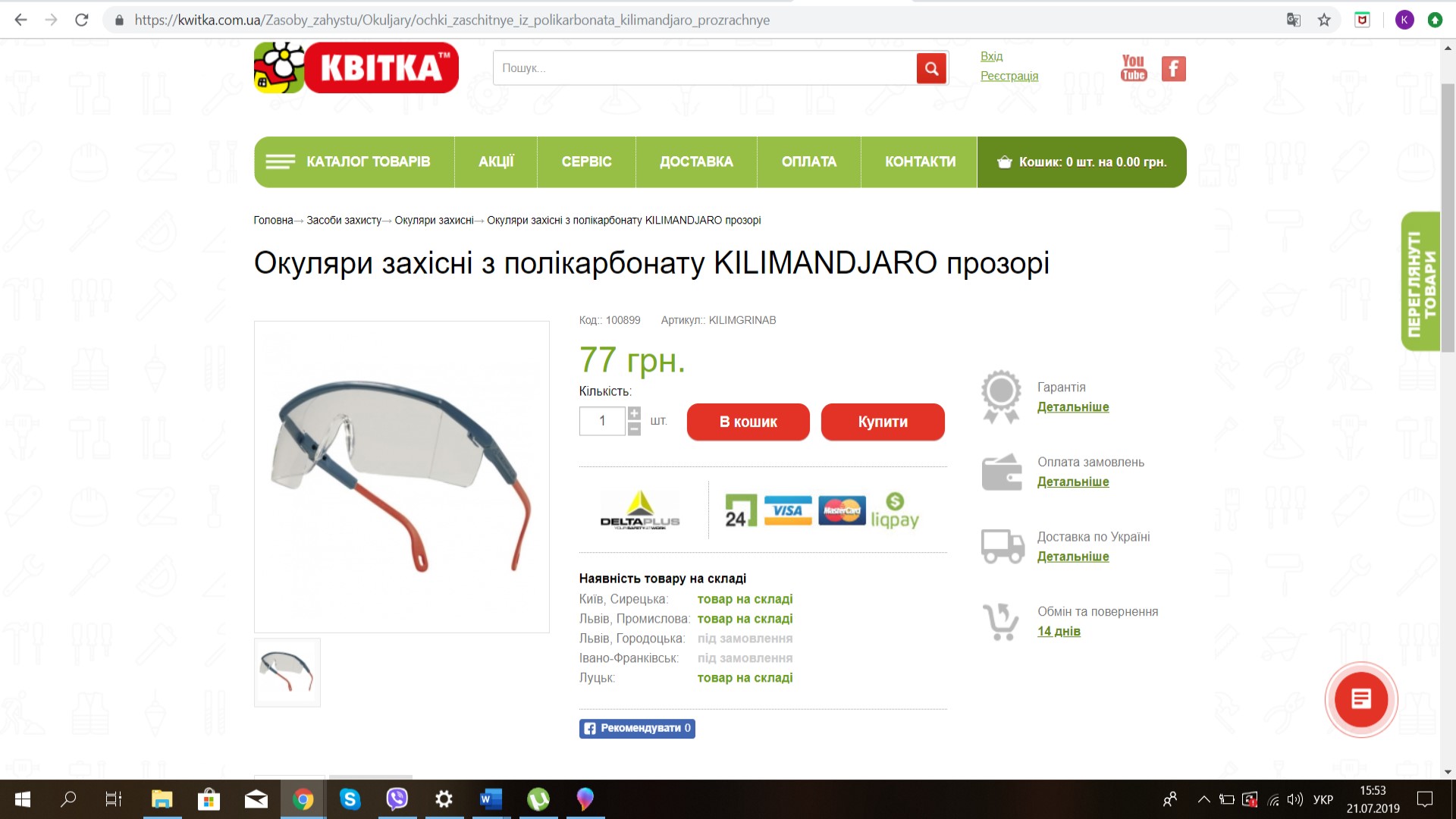Screen dimensions: 1456x819
Task: Open the Chrome profile avatar K
Action: (x=1404, y=20)
